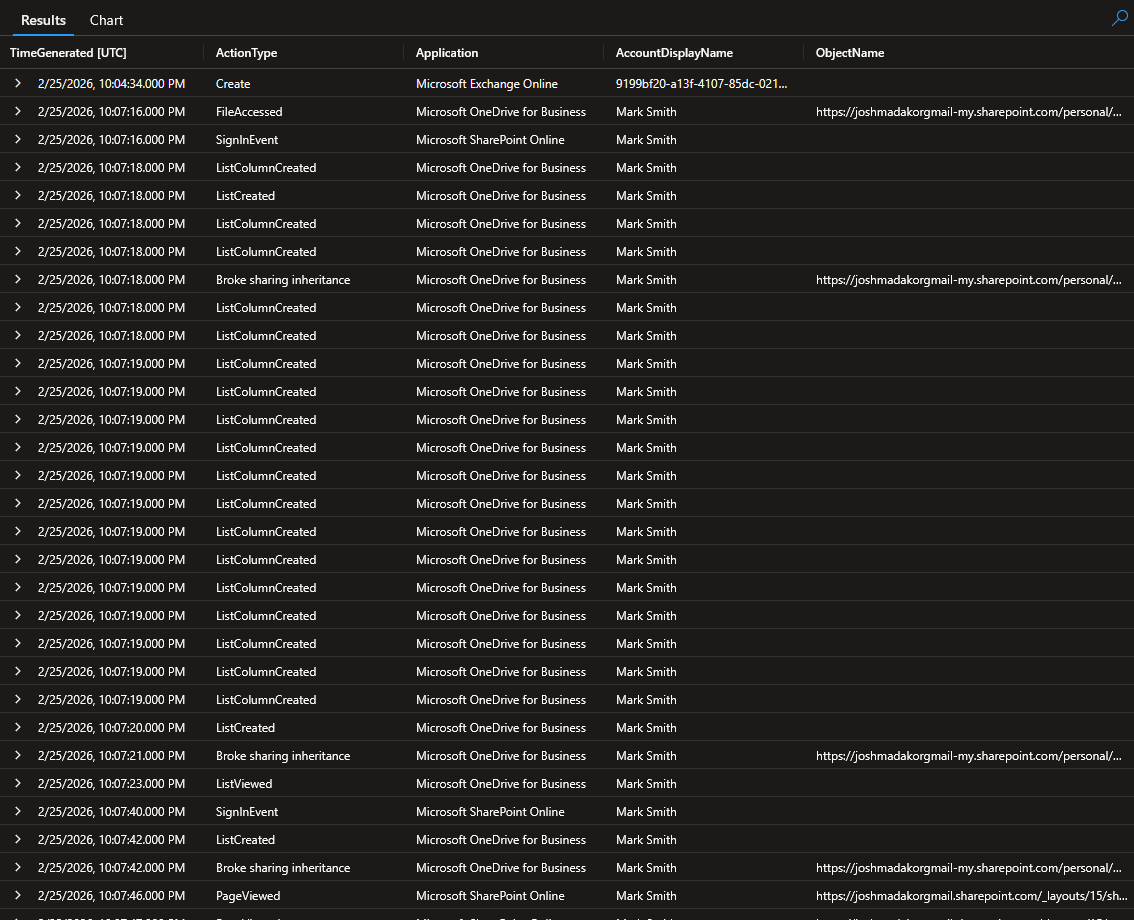Viewport: 1134px width, 920px height.
Task: Select the ObjectName URL in the PageViewed row
Action: tap(971, 895)
